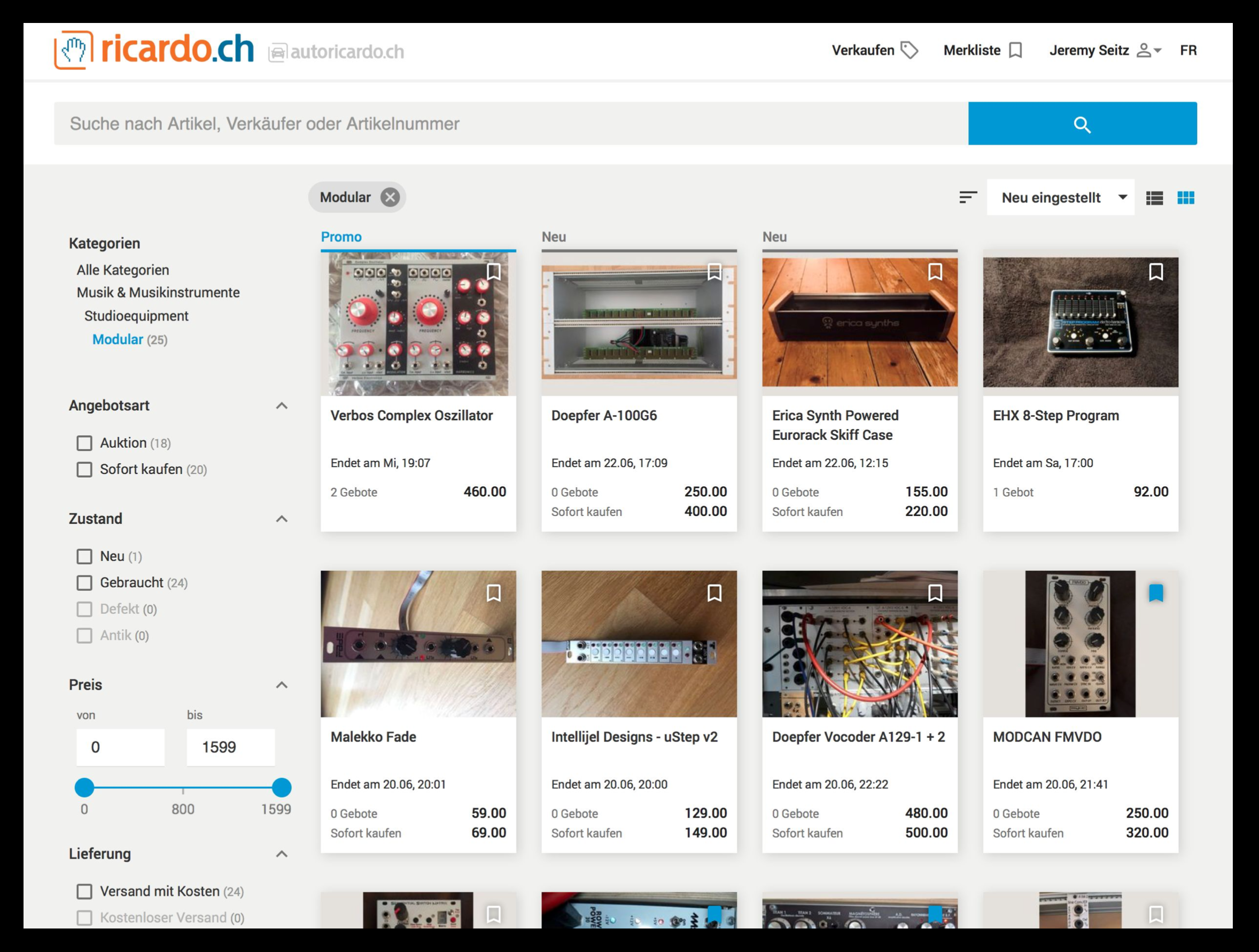Bookmark the Malekko Fade listing

pyautogui.click(x=493, y=594)
